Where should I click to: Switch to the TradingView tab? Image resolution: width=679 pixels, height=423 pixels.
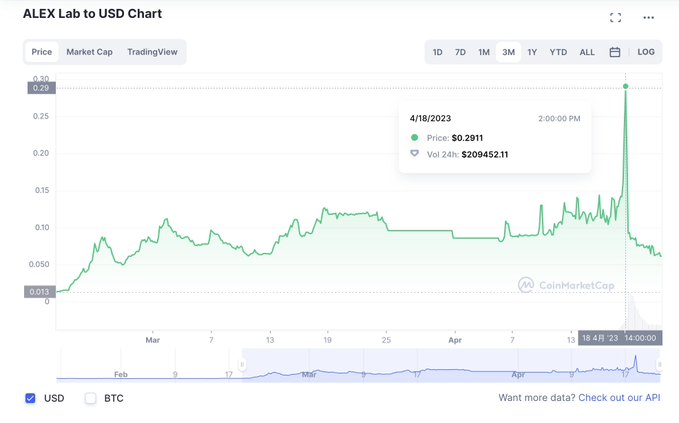coord(152,52)
